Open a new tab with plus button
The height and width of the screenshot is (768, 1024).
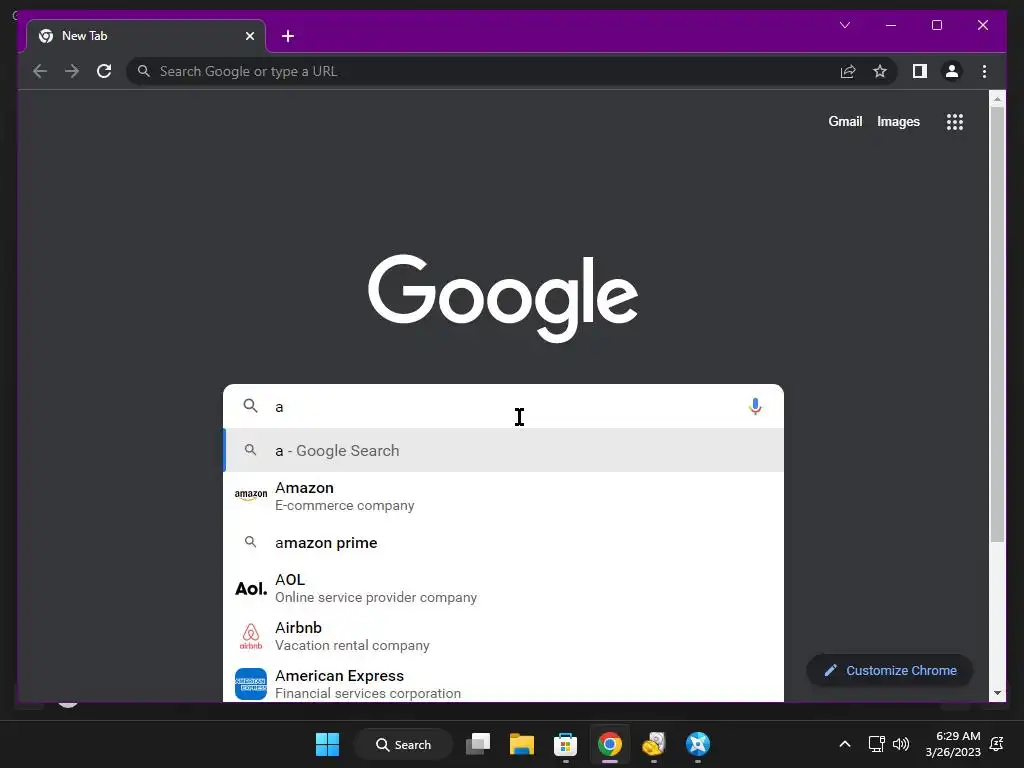(x=288, y=36)
